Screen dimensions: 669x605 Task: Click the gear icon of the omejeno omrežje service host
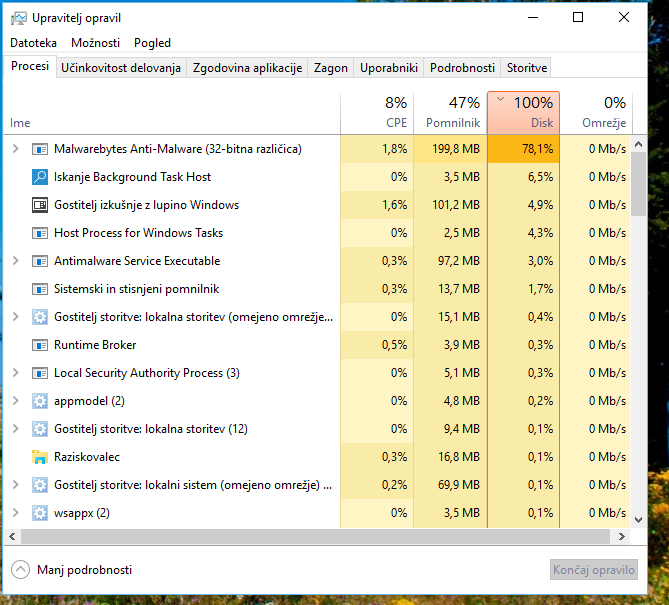(40, 317)
